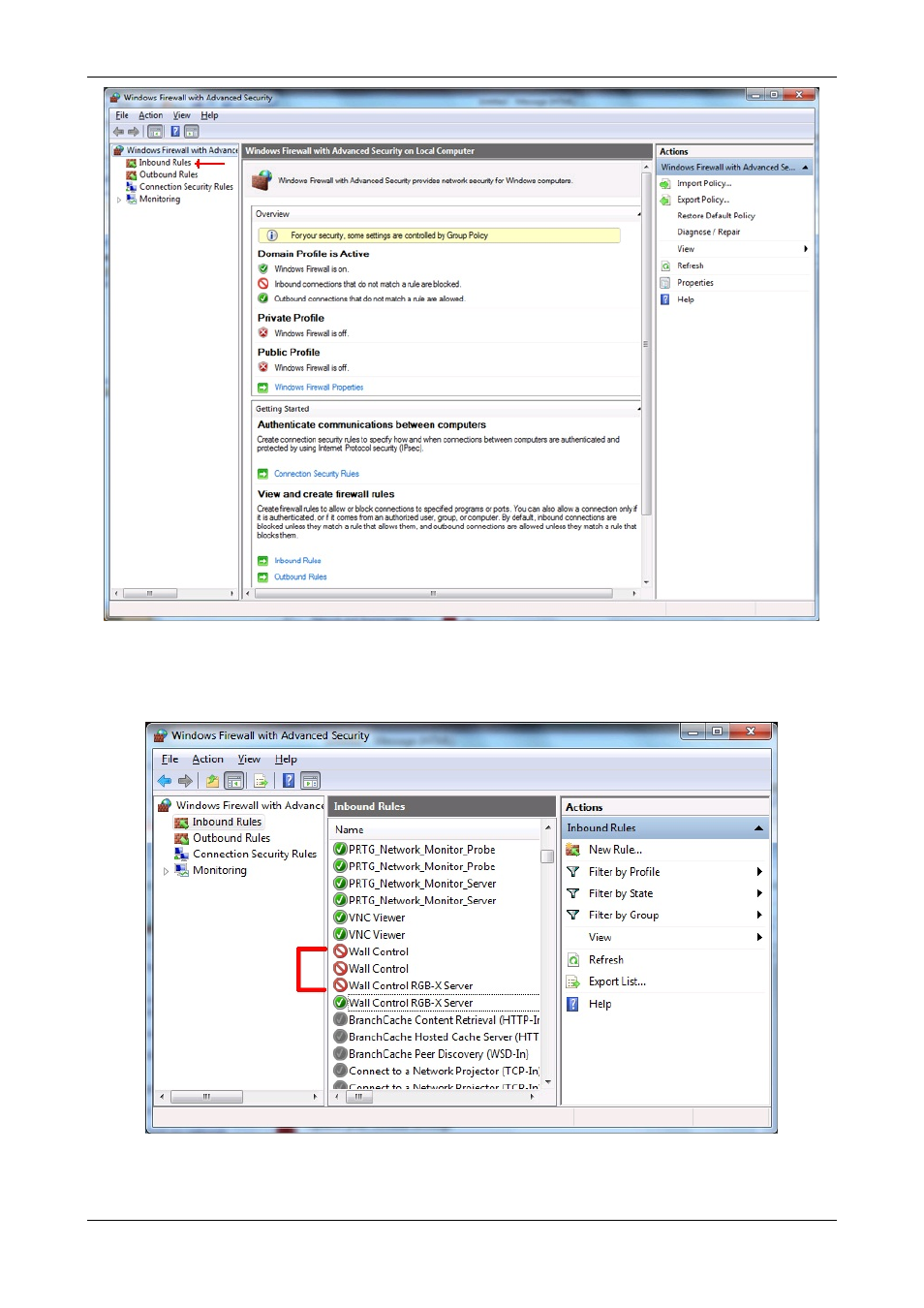Expand the Monitoring node in the lower window tree
The width and height of the screenshot is (924, 1308).
166,871
